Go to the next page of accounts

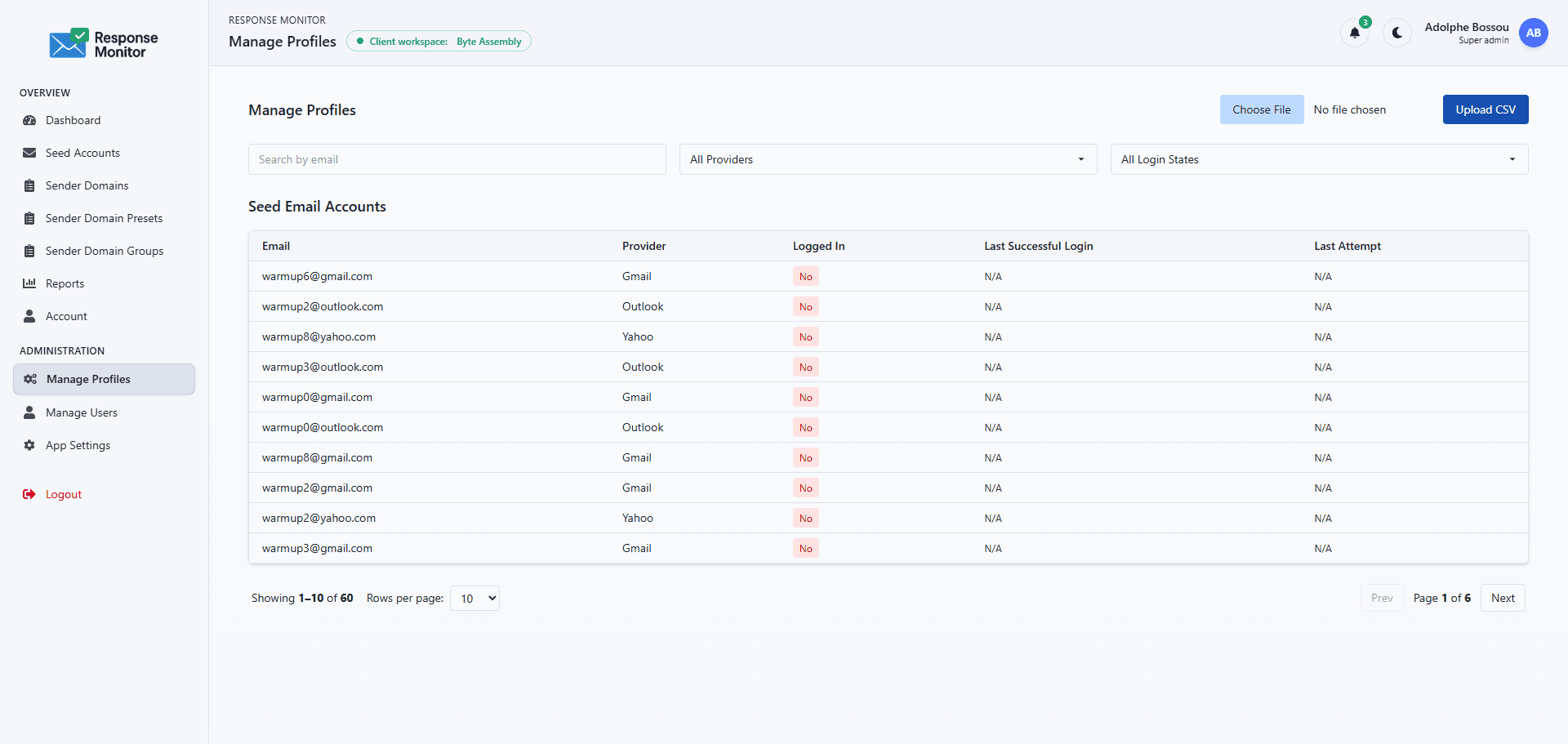(x=1503, y=598)
